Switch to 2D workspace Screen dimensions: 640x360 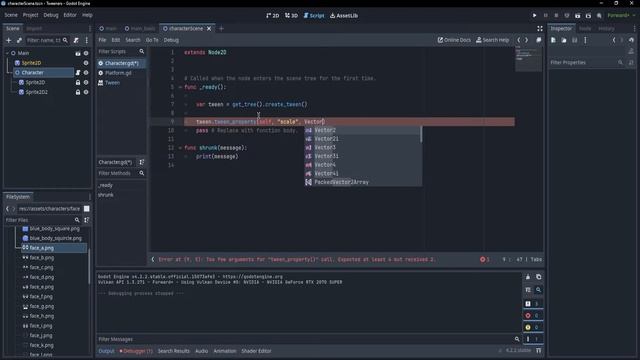click(273, 16)
